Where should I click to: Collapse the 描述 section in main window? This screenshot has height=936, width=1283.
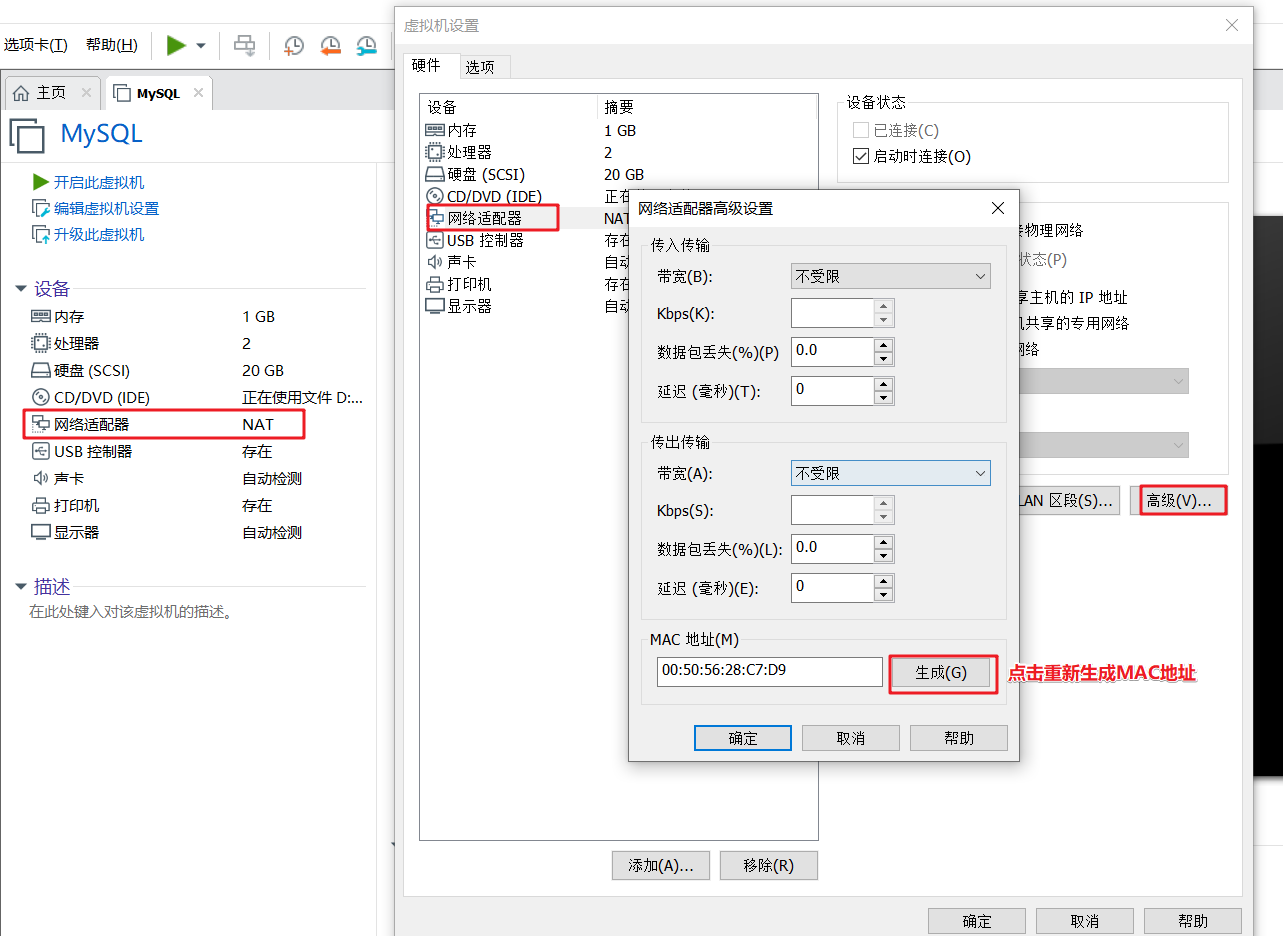click(x=21, y=587)
